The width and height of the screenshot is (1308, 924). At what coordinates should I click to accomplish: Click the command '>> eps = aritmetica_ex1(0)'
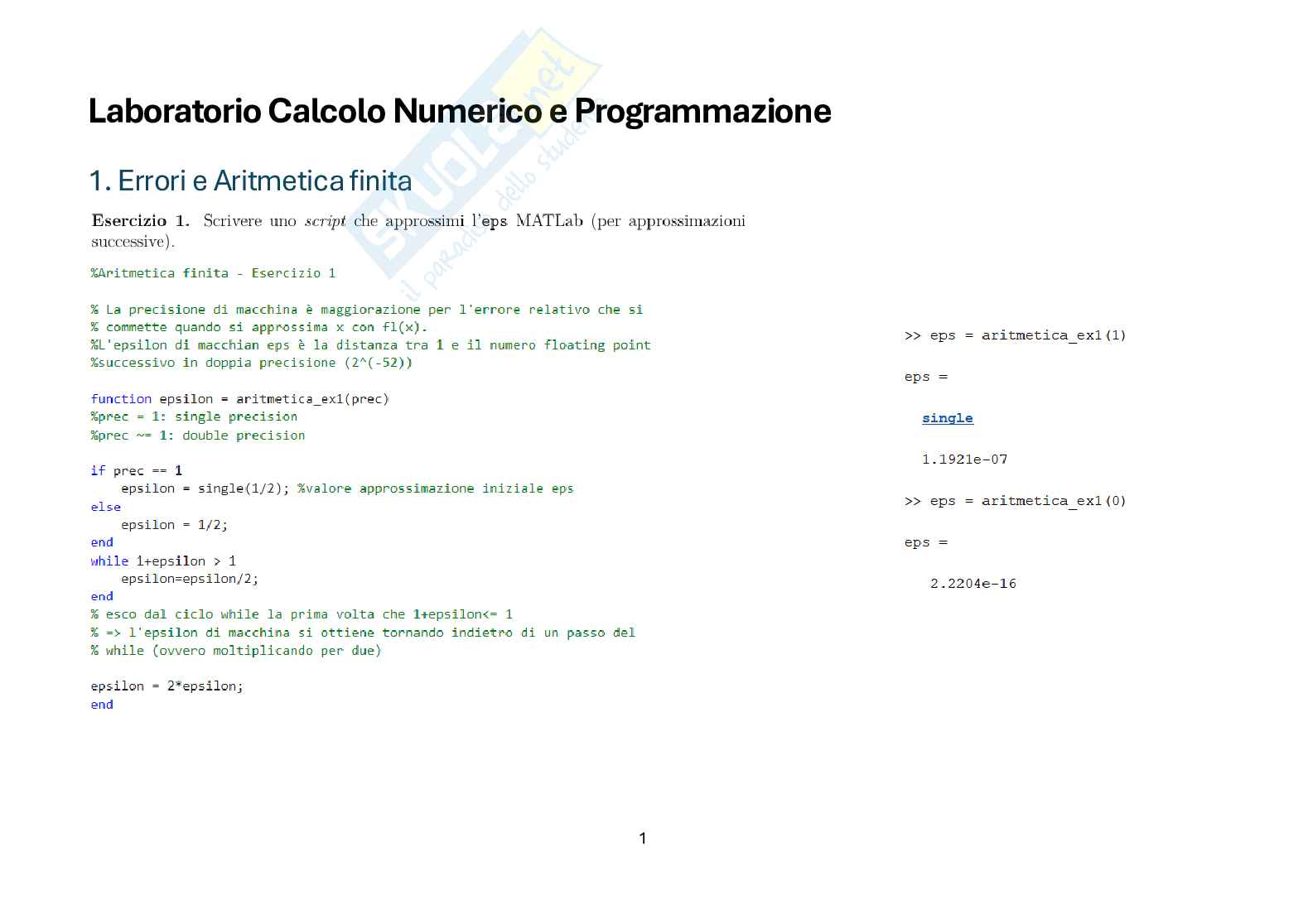[x=1015, y=501]
